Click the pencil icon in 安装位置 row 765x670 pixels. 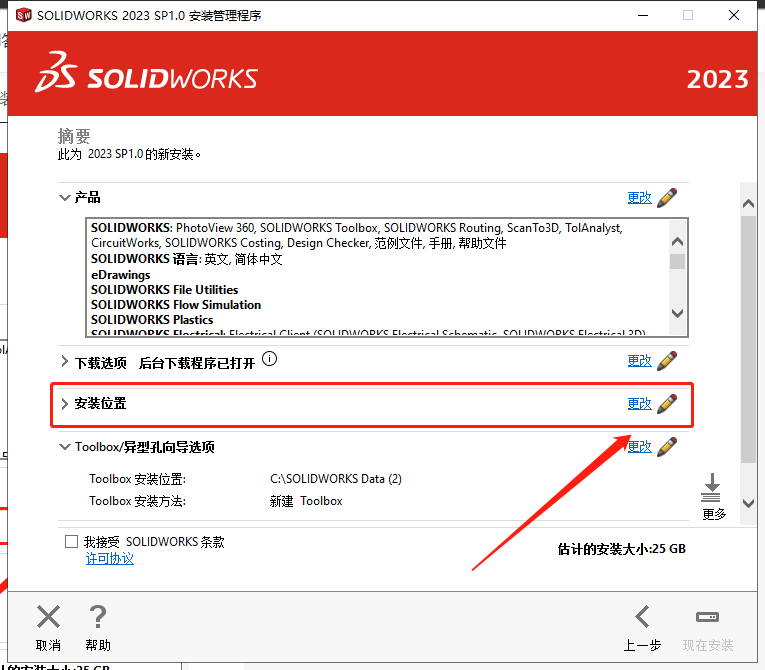(x=667, y=404)
